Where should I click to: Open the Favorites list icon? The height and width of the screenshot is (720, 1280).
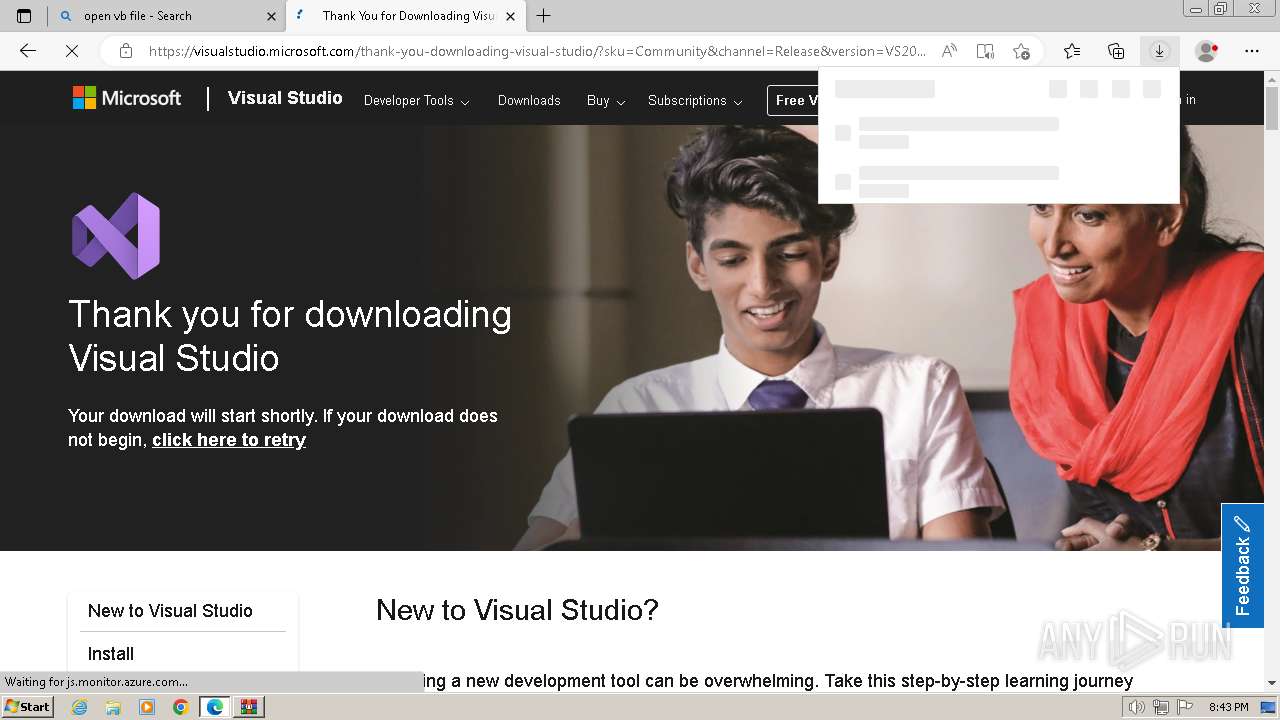pos(1072,51)
